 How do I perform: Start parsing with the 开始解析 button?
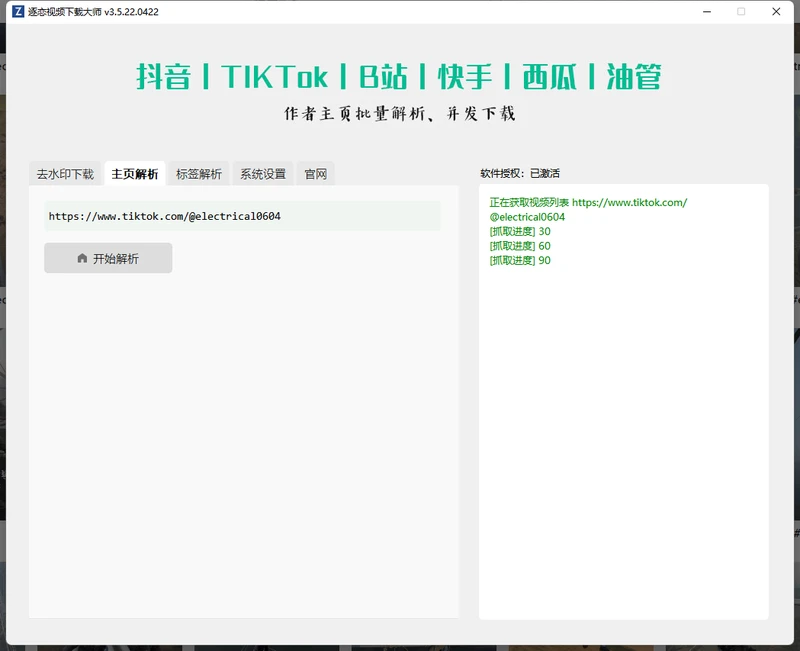[108, 258]
